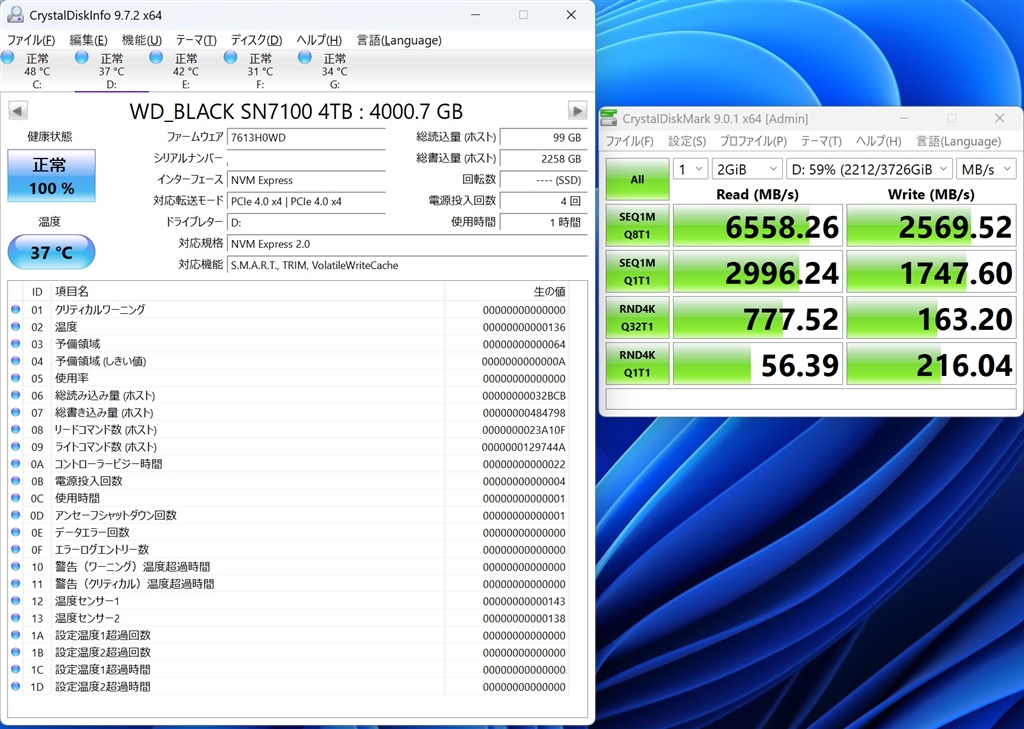Open ファイル(F) menu in CrystalDiskMark
Viewport: 1024px width, 729px height.
pos(630,141)
